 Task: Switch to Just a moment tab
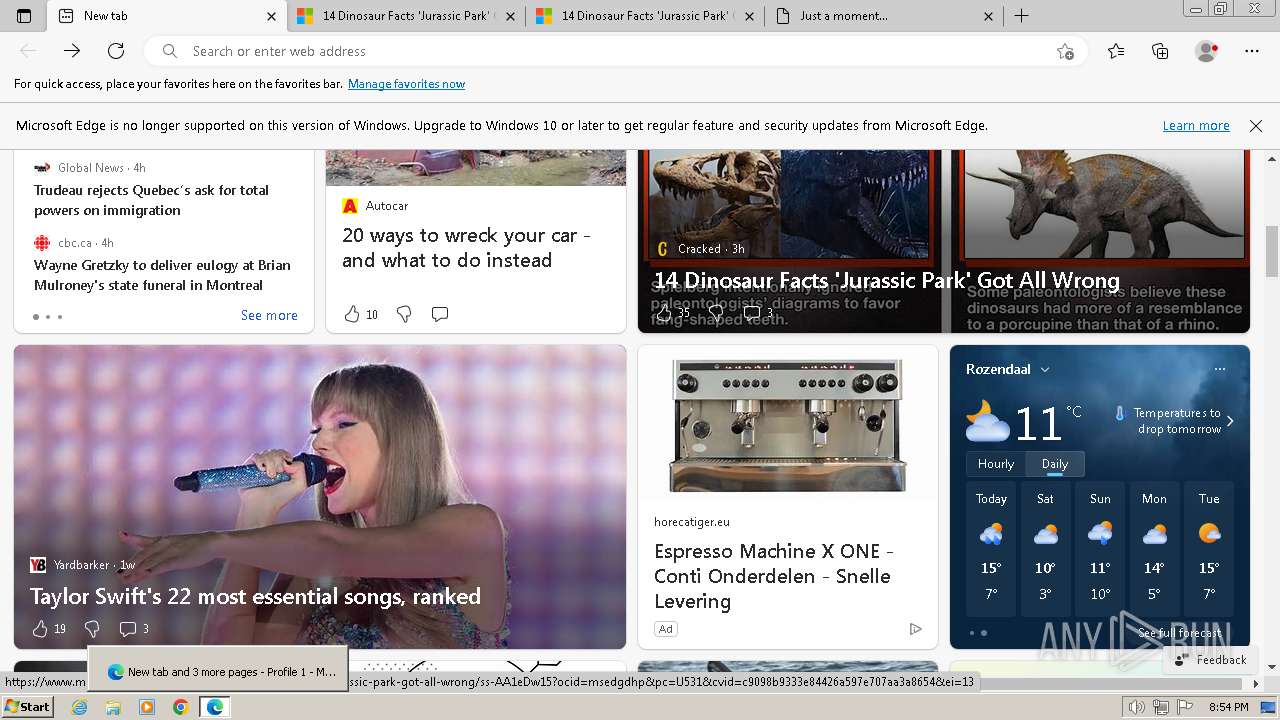coord(884,16)
